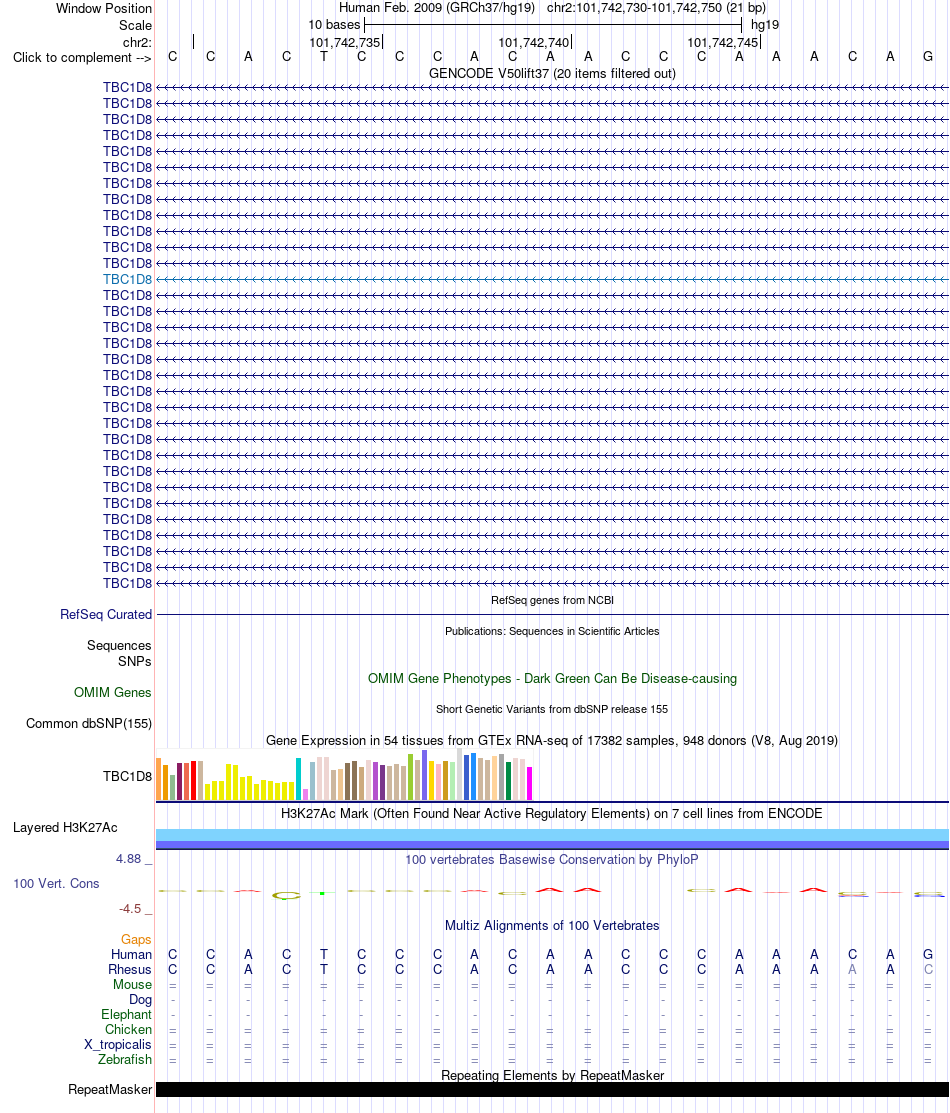950x1113 pixels.
Task: Click the Common dbSNP(155) track label
Action: pos(89,723)
